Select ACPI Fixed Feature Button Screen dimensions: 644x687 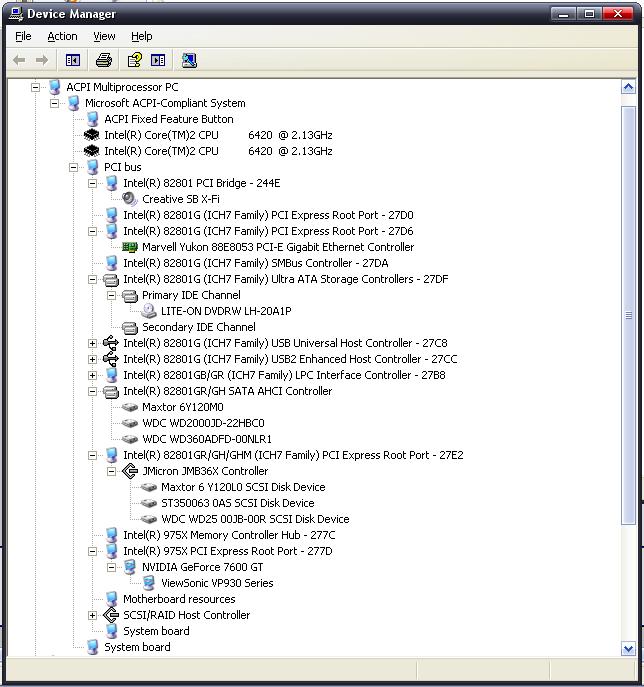point(169,119)
